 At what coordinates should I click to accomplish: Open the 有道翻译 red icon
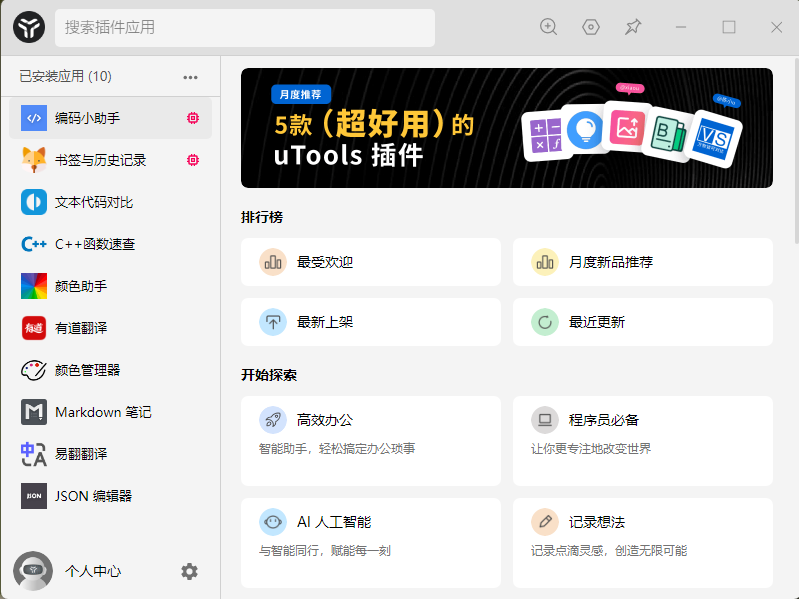34,328
